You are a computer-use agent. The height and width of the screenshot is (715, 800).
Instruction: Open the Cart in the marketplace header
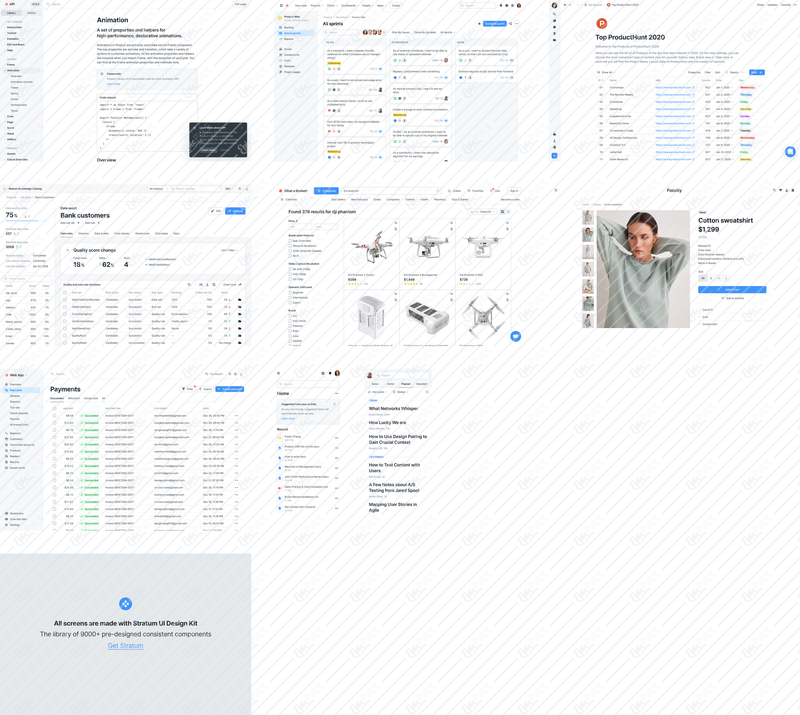coord(495,191)
